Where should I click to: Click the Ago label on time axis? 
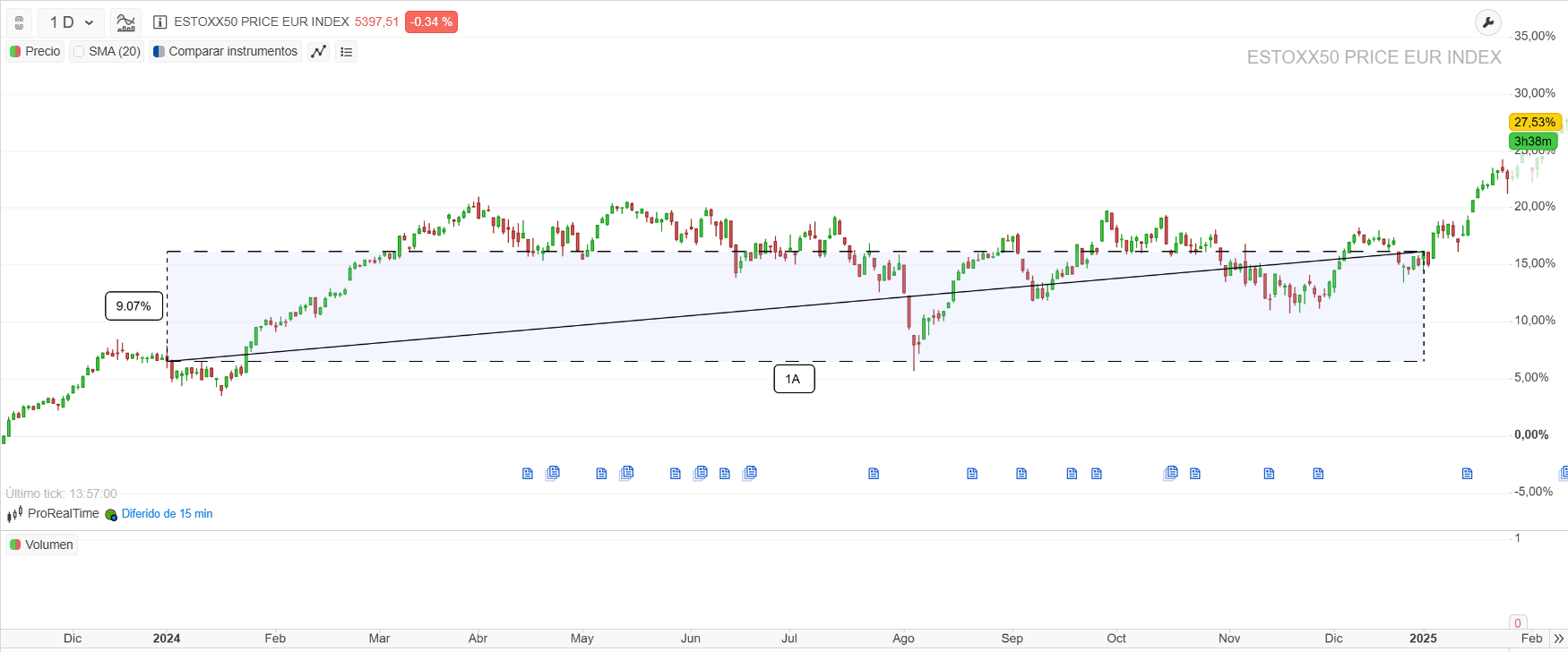point(903,639)
